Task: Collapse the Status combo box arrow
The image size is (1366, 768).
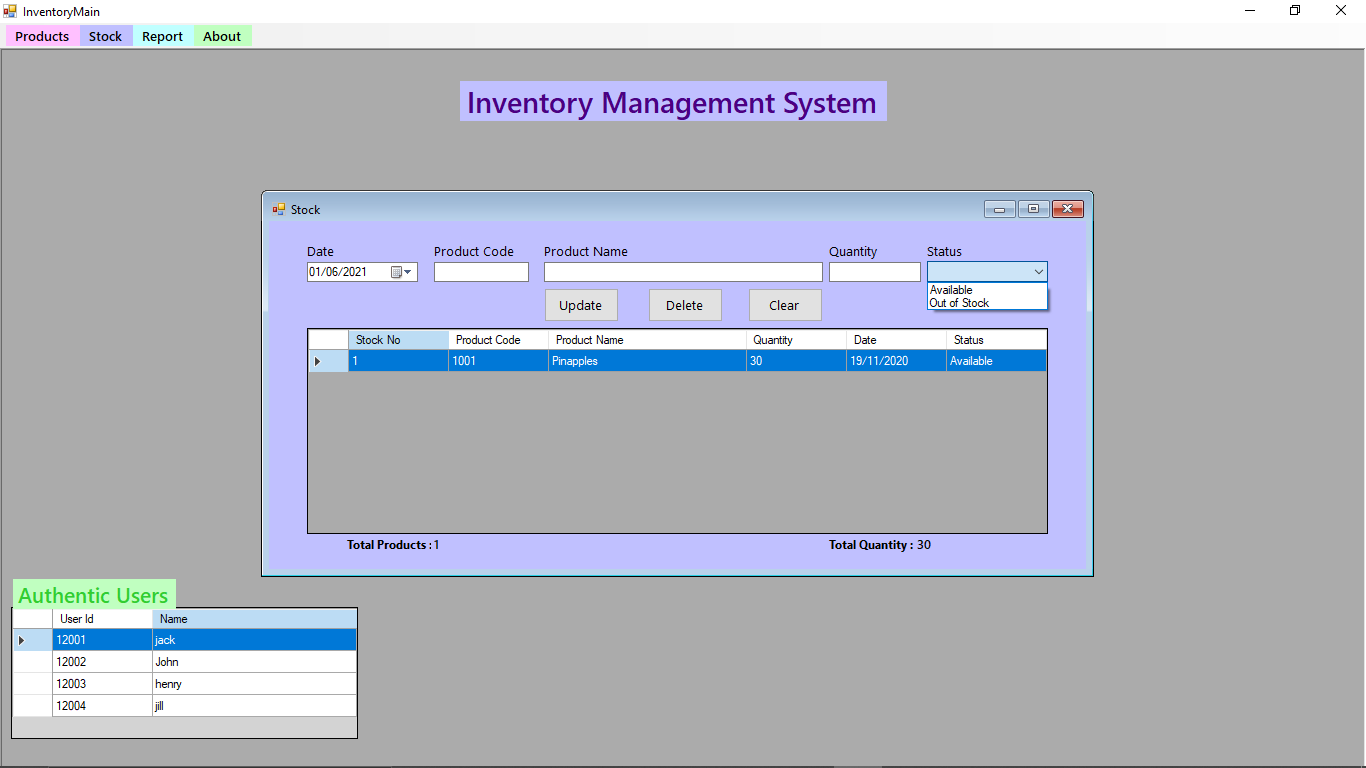Action: [x=1038, y=272]
